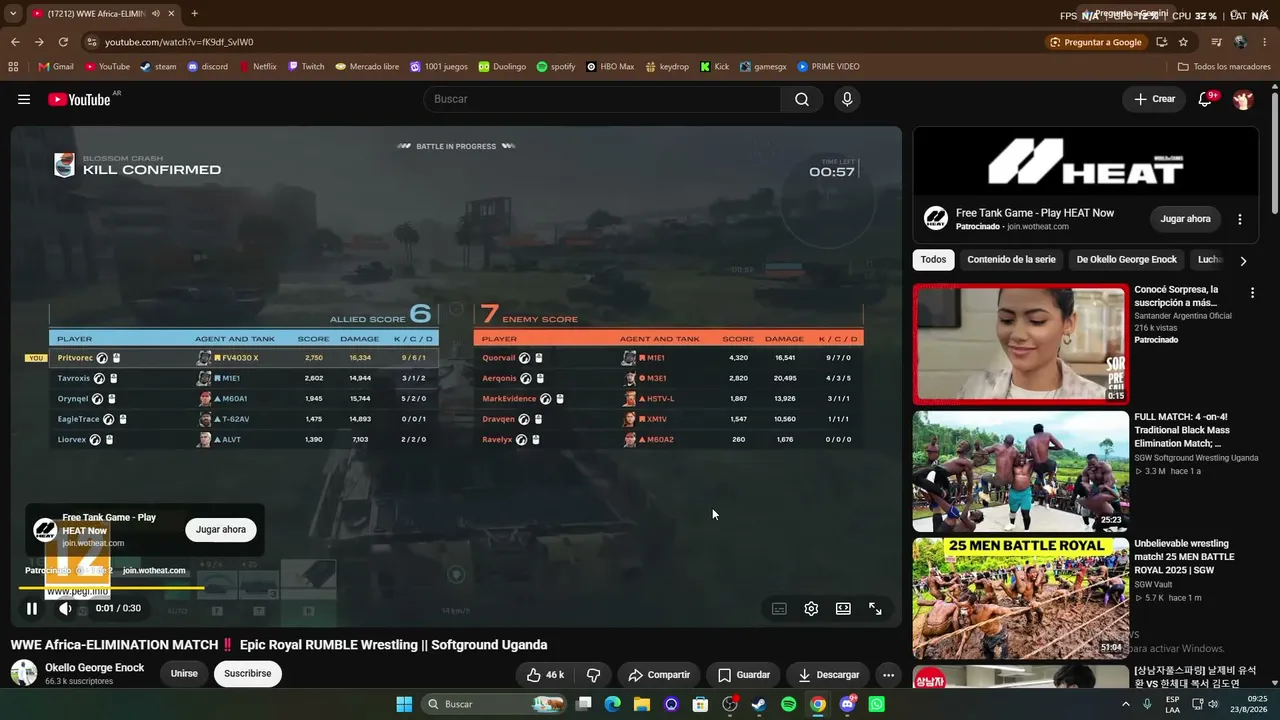The image size is (1280, 720).
Task: Open the Crear menu
Action: 1154,99
